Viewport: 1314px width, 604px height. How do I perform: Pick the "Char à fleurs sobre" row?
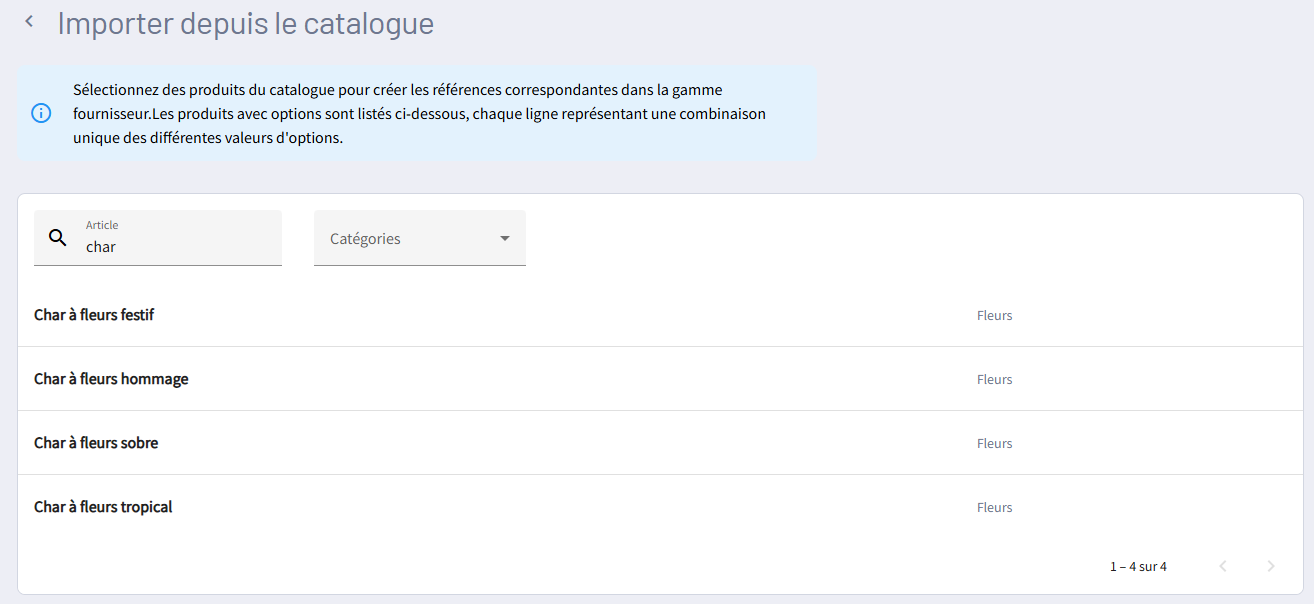coord(96,443)
